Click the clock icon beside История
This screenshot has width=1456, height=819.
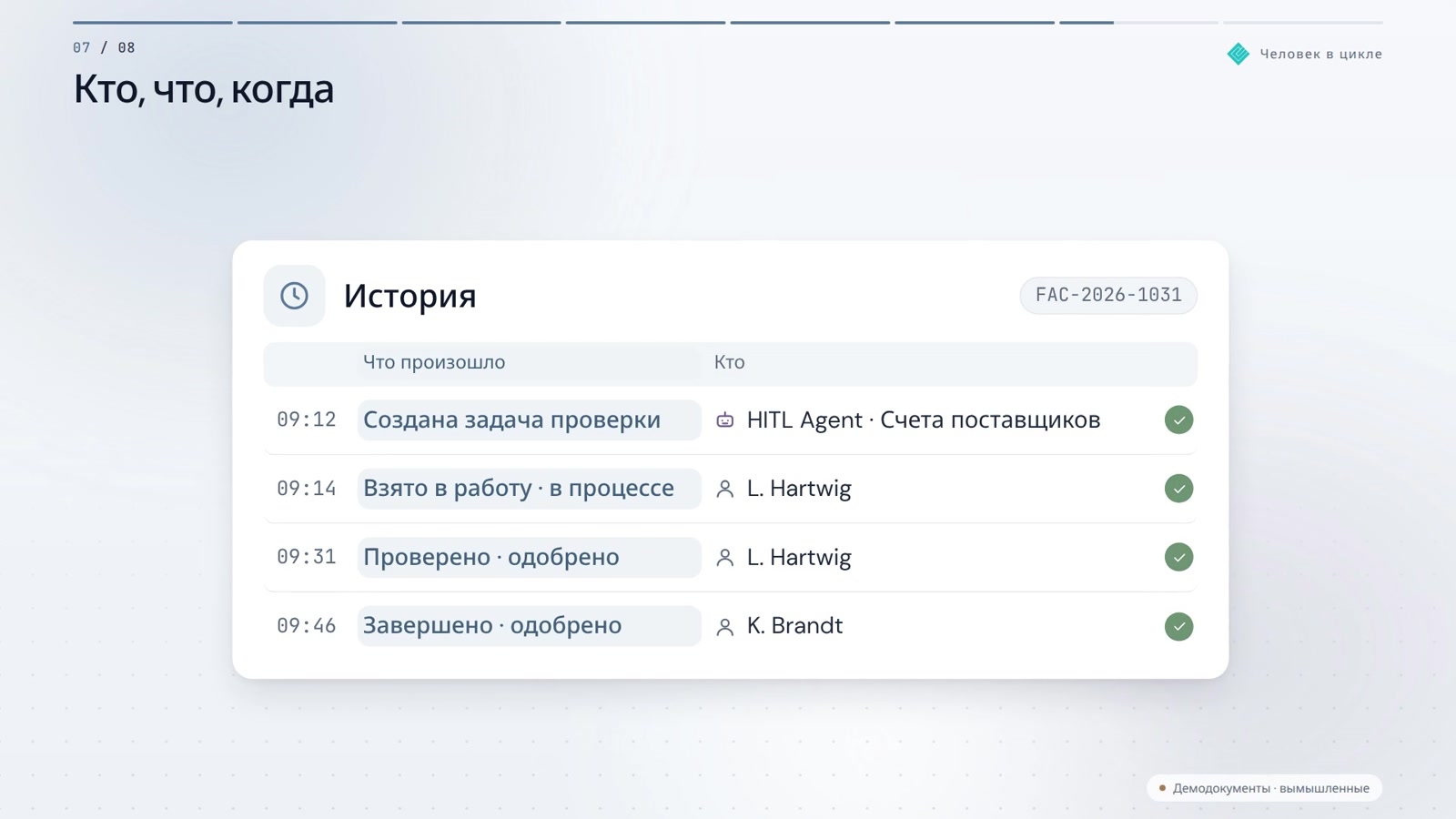tap(294, 296)
